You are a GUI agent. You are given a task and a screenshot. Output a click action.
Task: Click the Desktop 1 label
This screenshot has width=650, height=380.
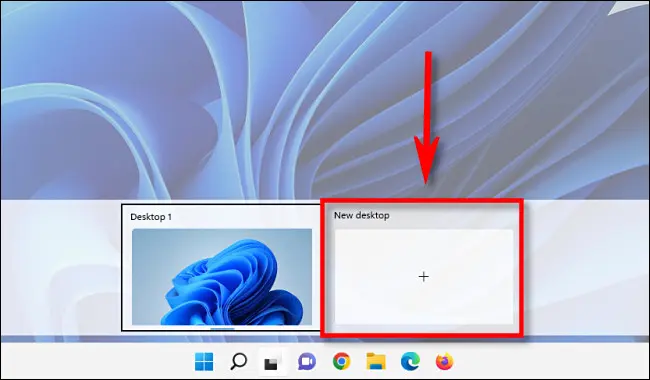[x=151, y=217]
